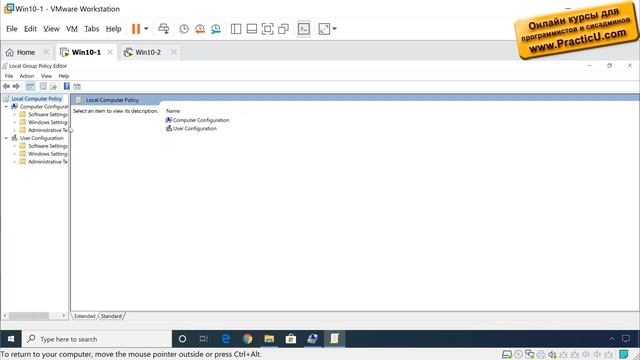640x360 pixels.
Task: Open the Group Policy Editor View menu
Action: (x=46, y=76)
